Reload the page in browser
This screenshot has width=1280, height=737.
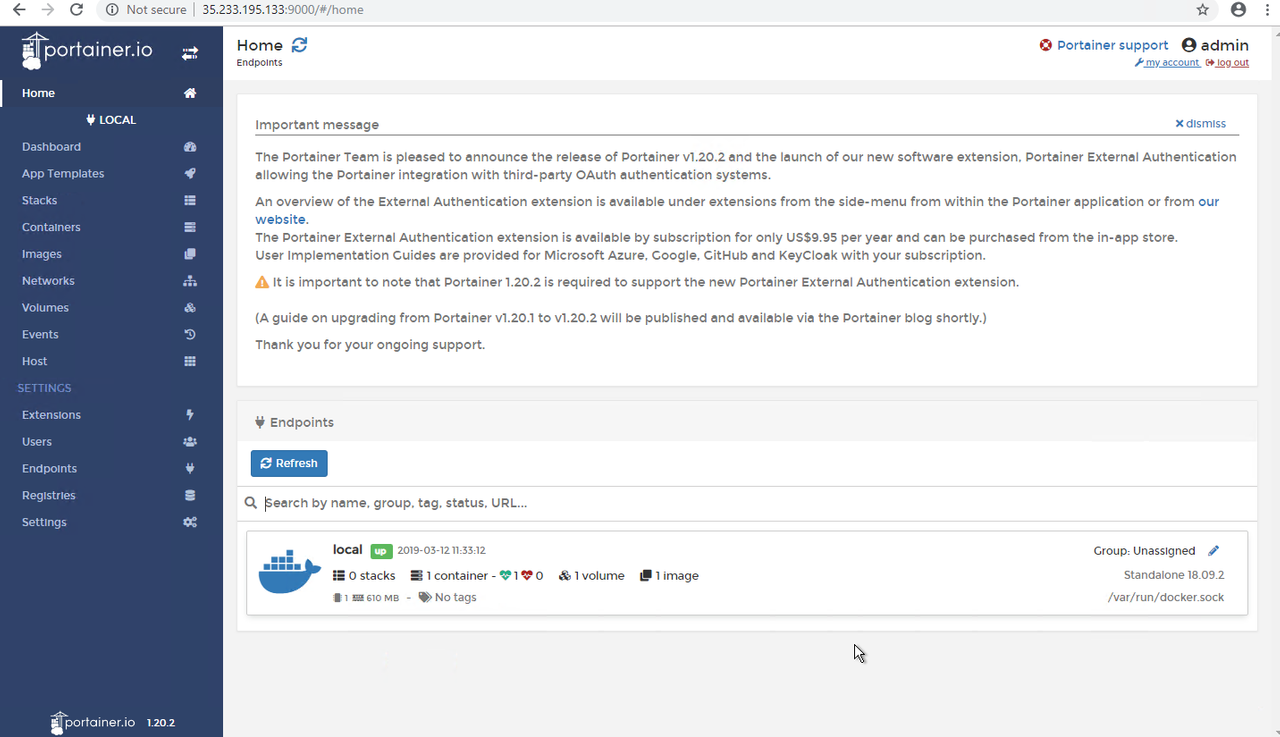[77, 10]
